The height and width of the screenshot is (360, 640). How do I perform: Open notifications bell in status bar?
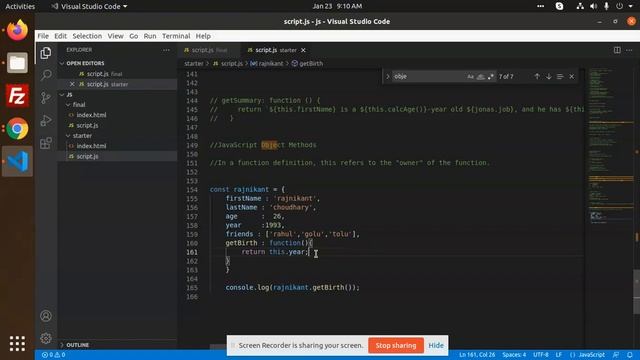tap(630, 355)
